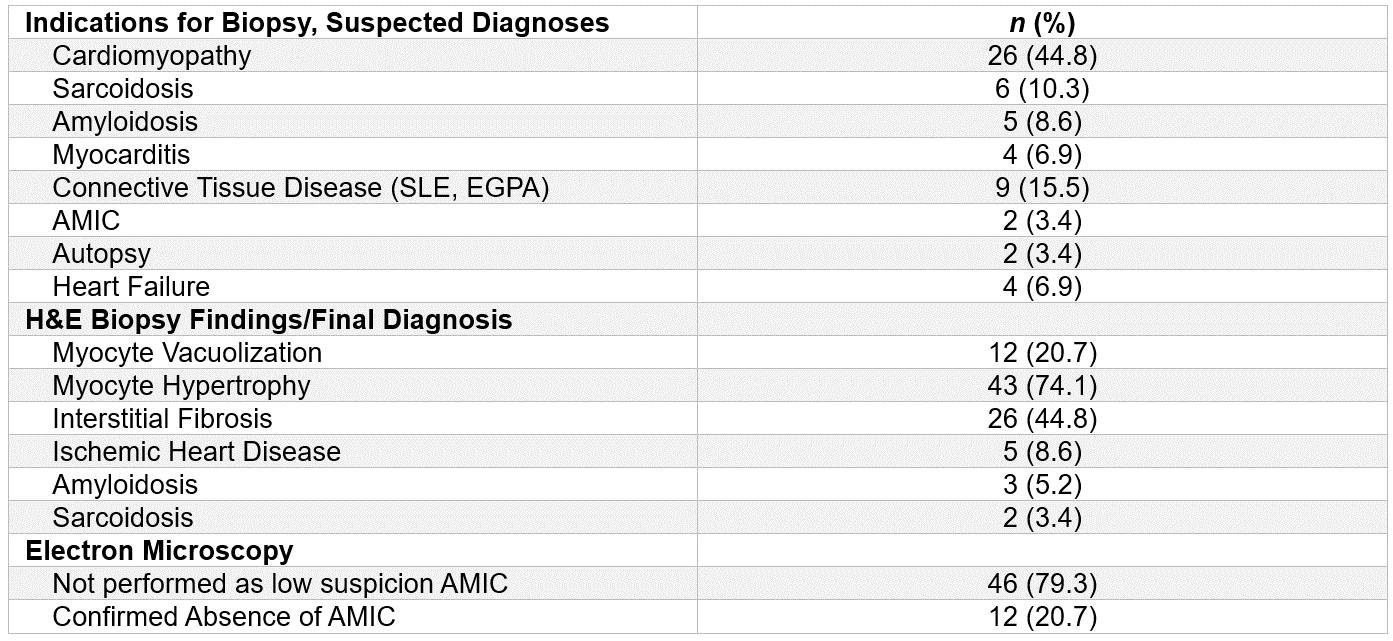Screen dimensions: 1393x641
Task: Click the 'Indications for Biopsy, Suspected Diagnoses' header
Action: (317, 23)
